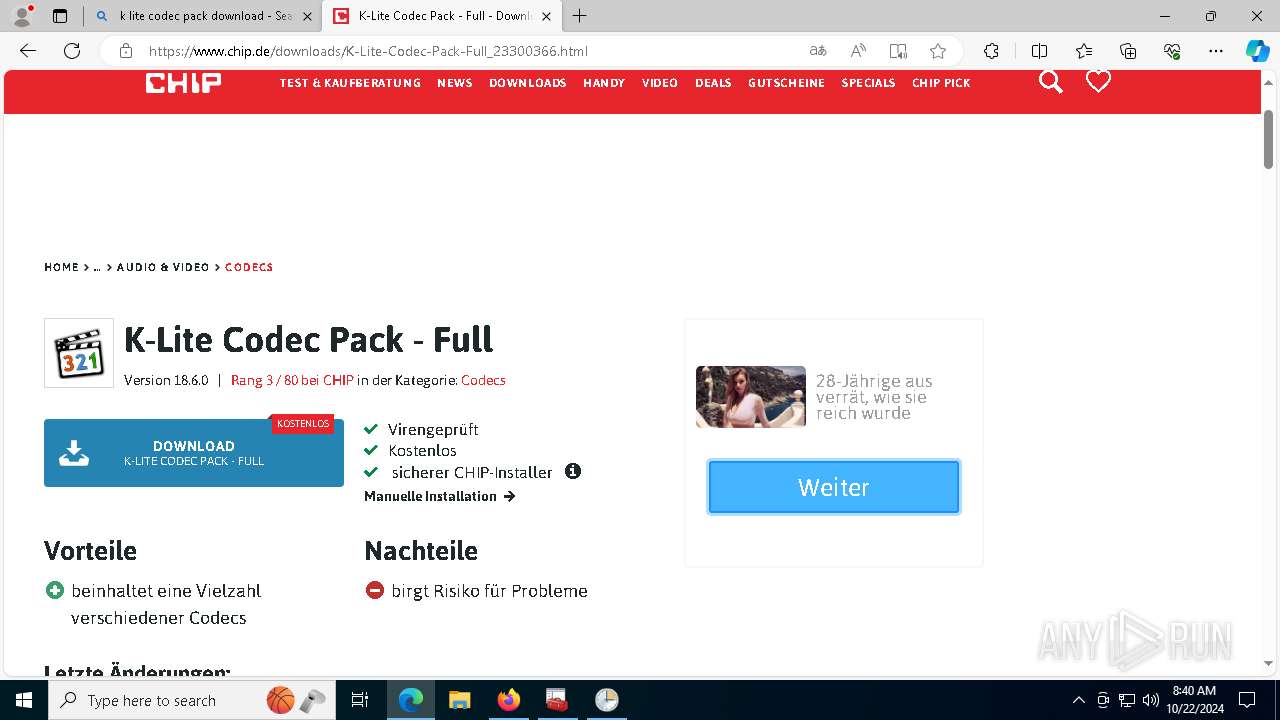Go to Home breadcrumb
The width and height of the screenshot is (1280, 720).
tap(61, 267)
